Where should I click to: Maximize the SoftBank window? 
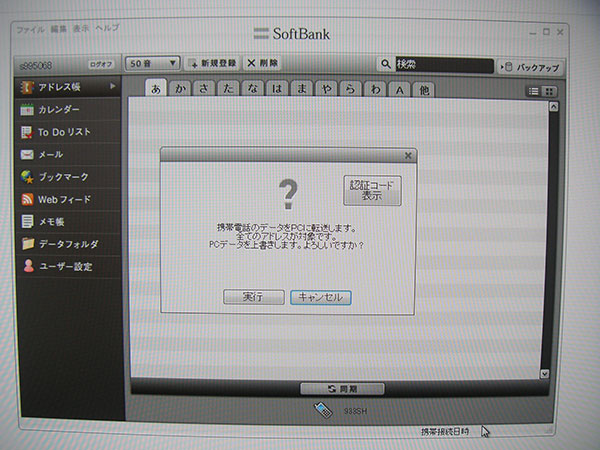coord(546,32)
